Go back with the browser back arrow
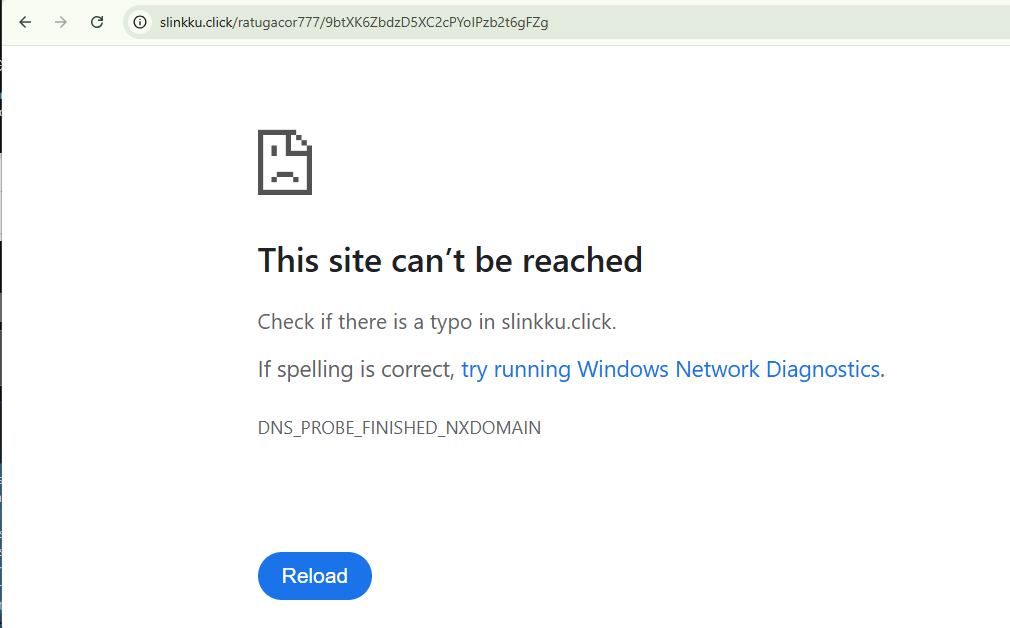1010x628 pixels. click(x=25, y=23)
